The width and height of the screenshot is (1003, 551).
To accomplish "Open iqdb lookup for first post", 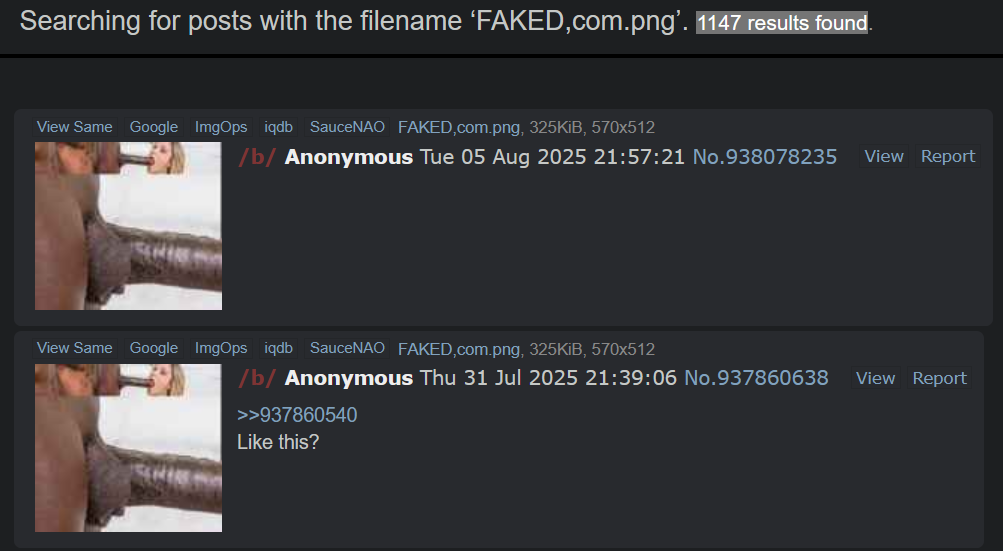I will (278, 127).
